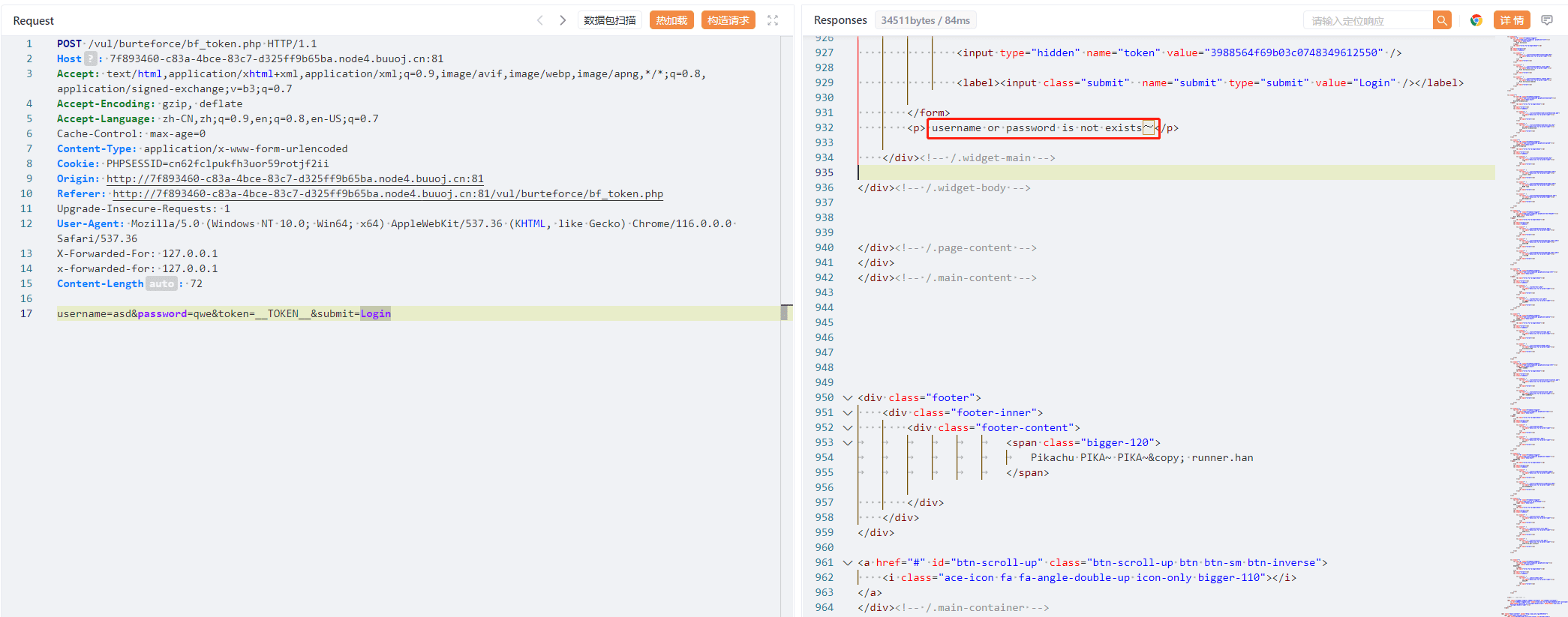Collapse the footer-content div fold arrow

click(848, 428)
